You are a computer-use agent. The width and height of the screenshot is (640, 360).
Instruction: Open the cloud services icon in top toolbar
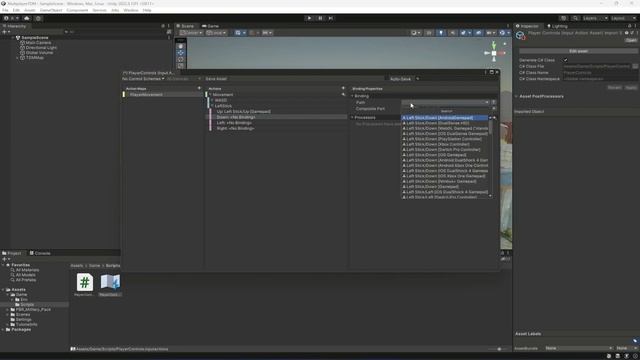tap(27, 18)
